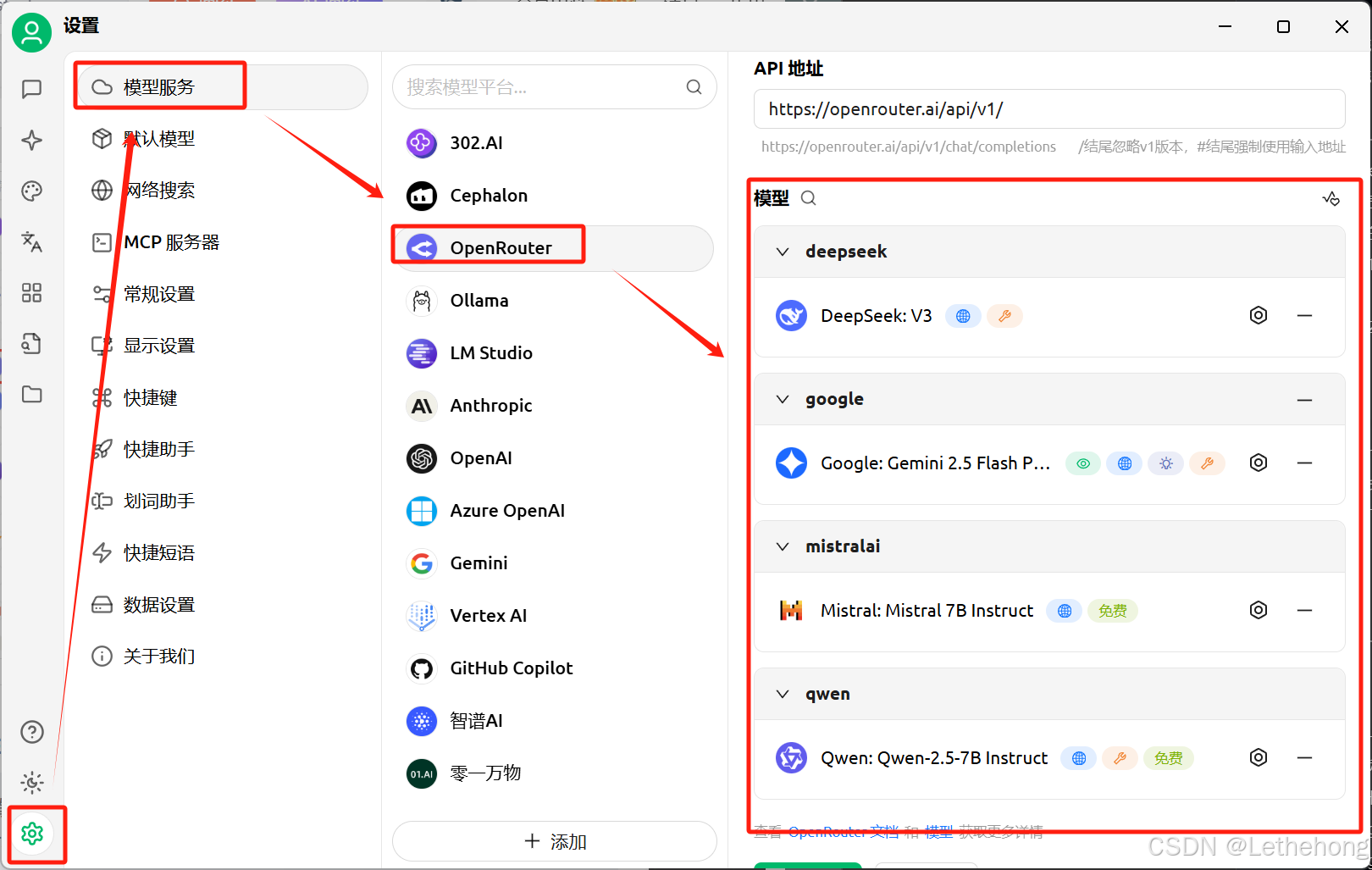Image resolution: width=1372 pixels, height=870 pixels.
Task: Choose the OpenRouter provider
Action: pyautogui.click(x=555, y=248)
